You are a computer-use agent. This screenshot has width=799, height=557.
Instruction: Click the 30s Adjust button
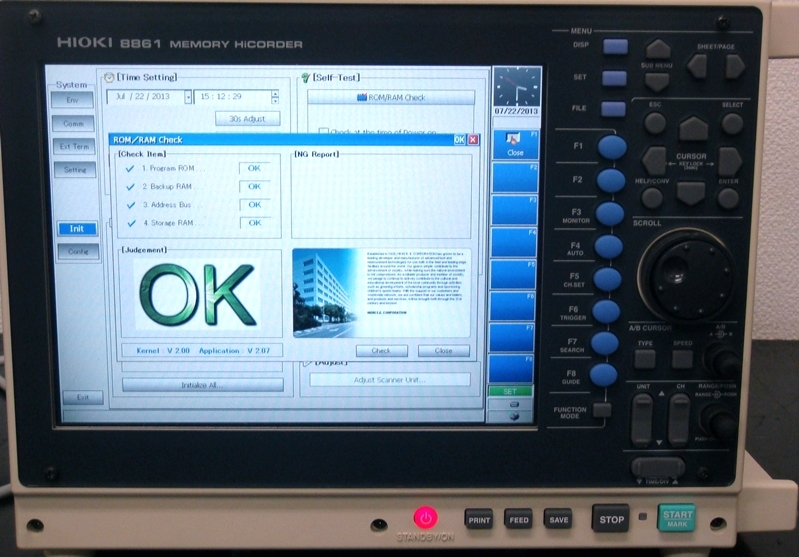click(248, 119)
